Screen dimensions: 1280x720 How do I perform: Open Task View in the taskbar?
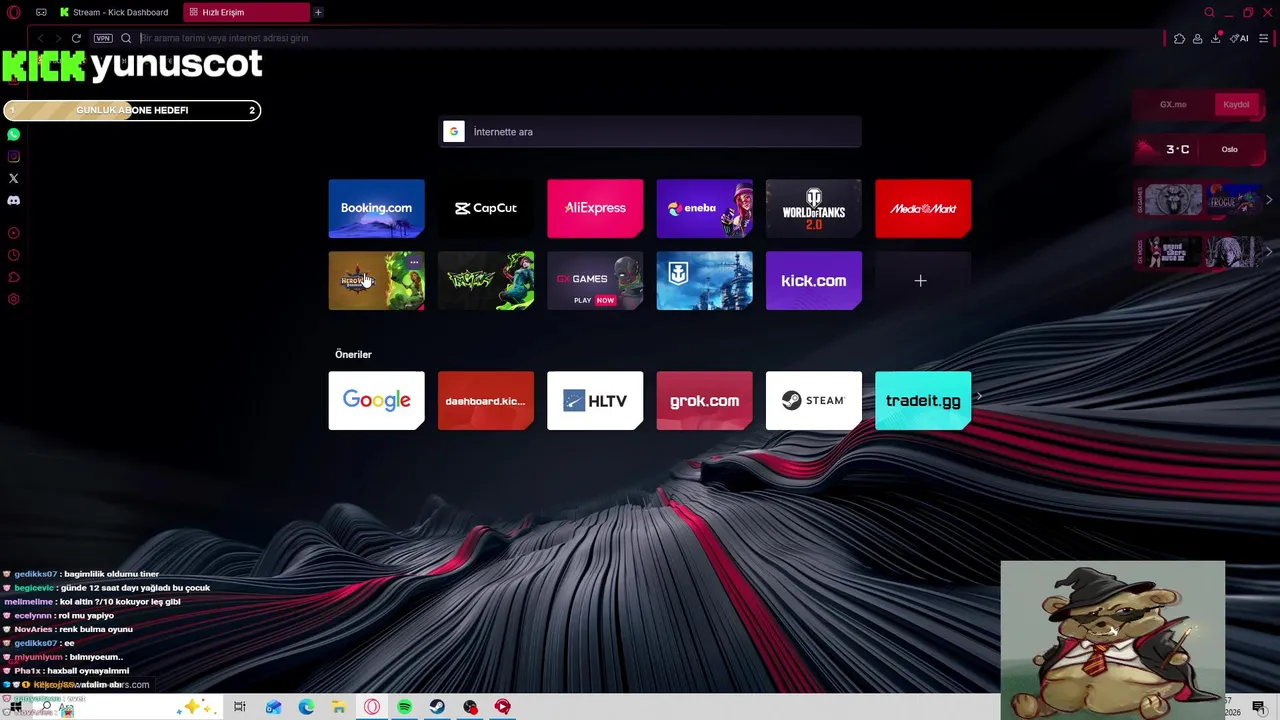pos(240,707)
